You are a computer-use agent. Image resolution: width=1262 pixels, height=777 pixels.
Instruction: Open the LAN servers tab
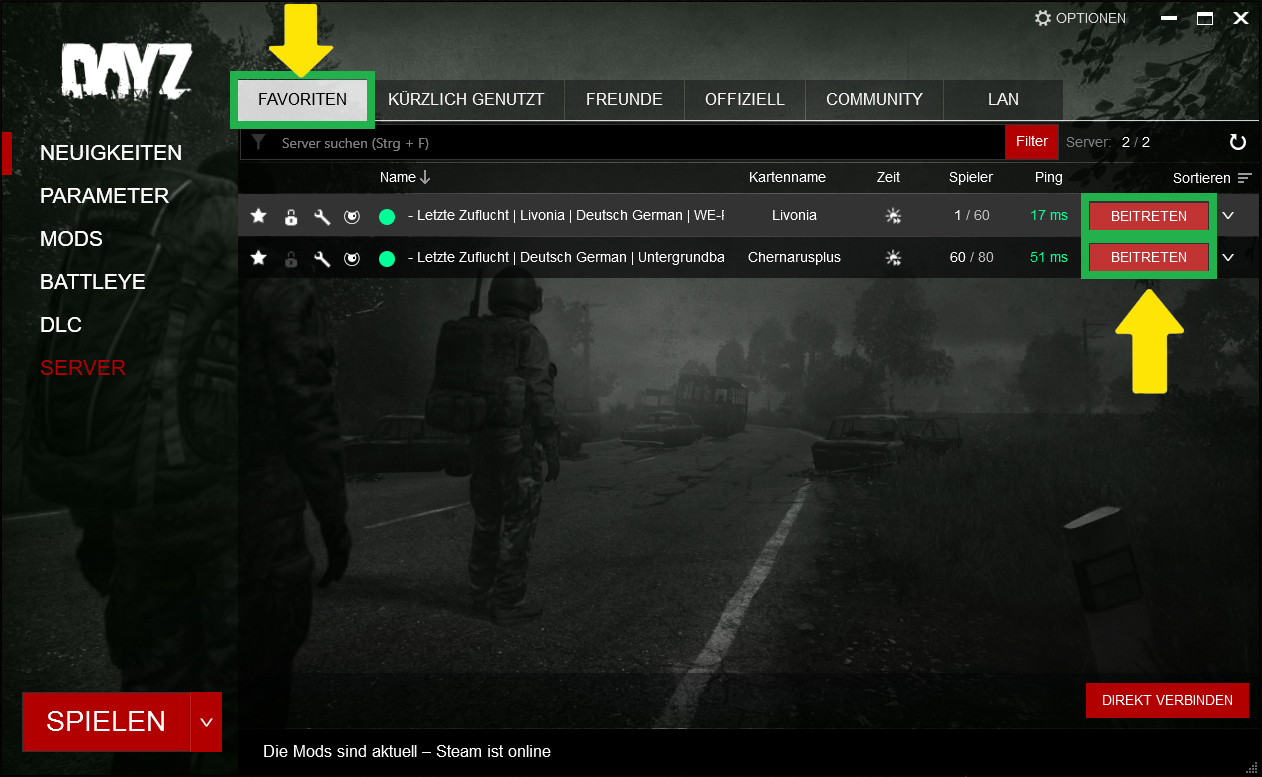coord(1003,99)
